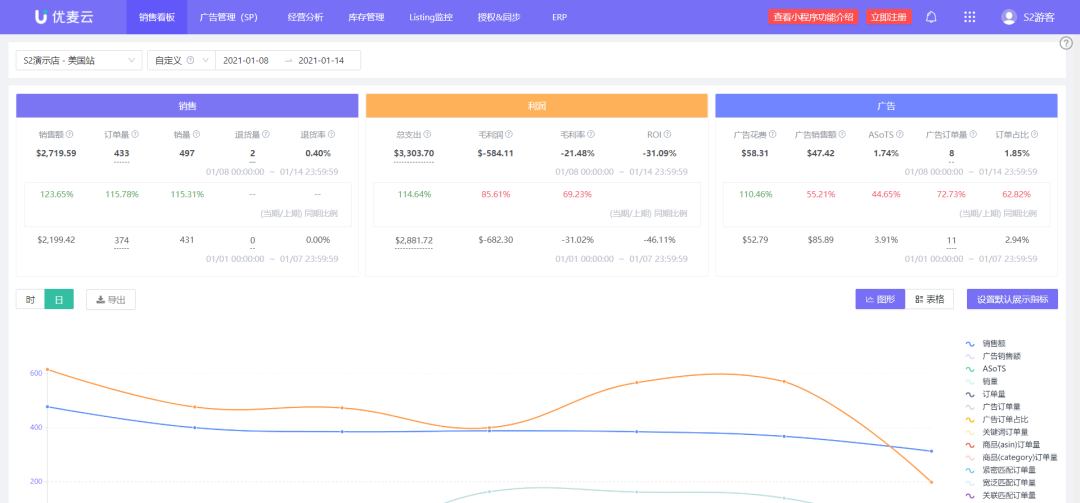Screen dimensions: 1080x503
Task: Click the S2游客 user avatar icon
Action: click(1008, 17)
